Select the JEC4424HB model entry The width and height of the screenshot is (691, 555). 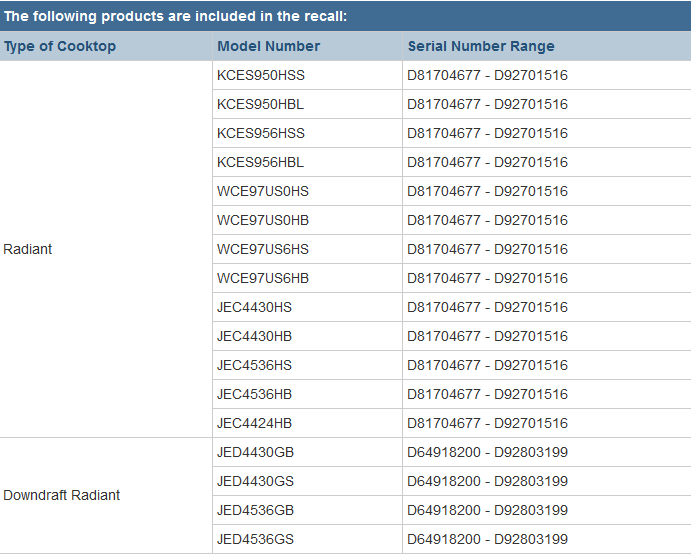coord(254,423)
